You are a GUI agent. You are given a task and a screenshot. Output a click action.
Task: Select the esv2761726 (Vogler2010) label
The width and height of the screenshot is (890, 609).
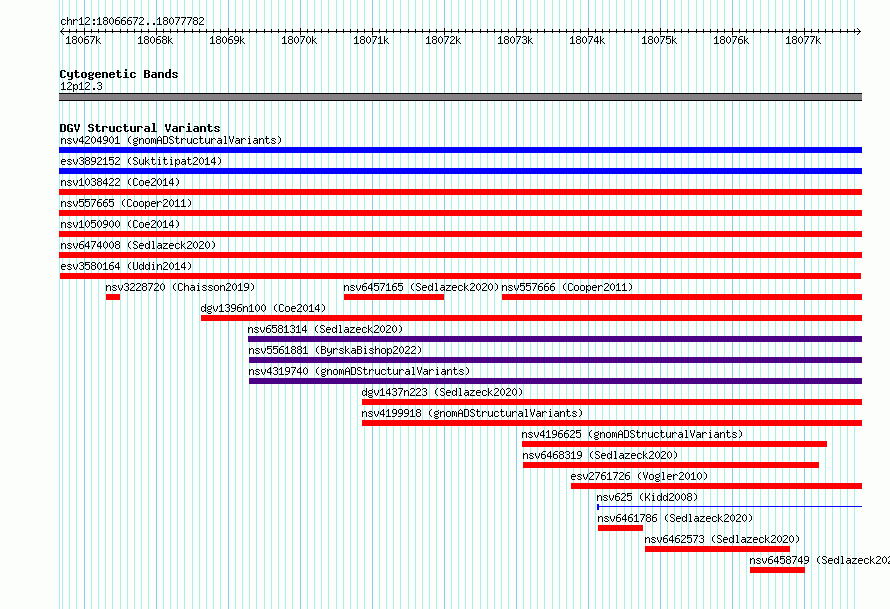pyautogui.click(x=639, y=476)
